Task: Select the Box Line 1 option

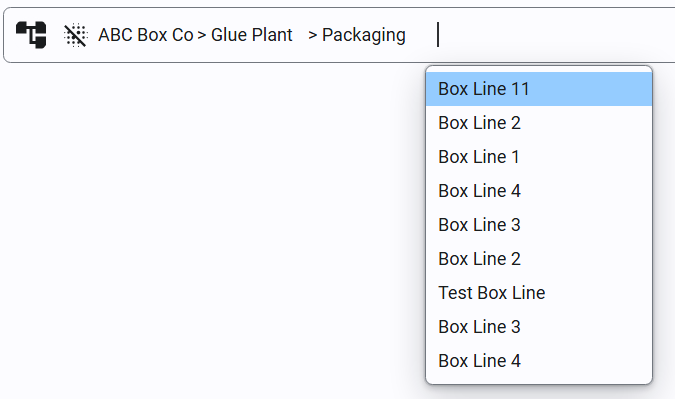Action: (x=539, y=157)
